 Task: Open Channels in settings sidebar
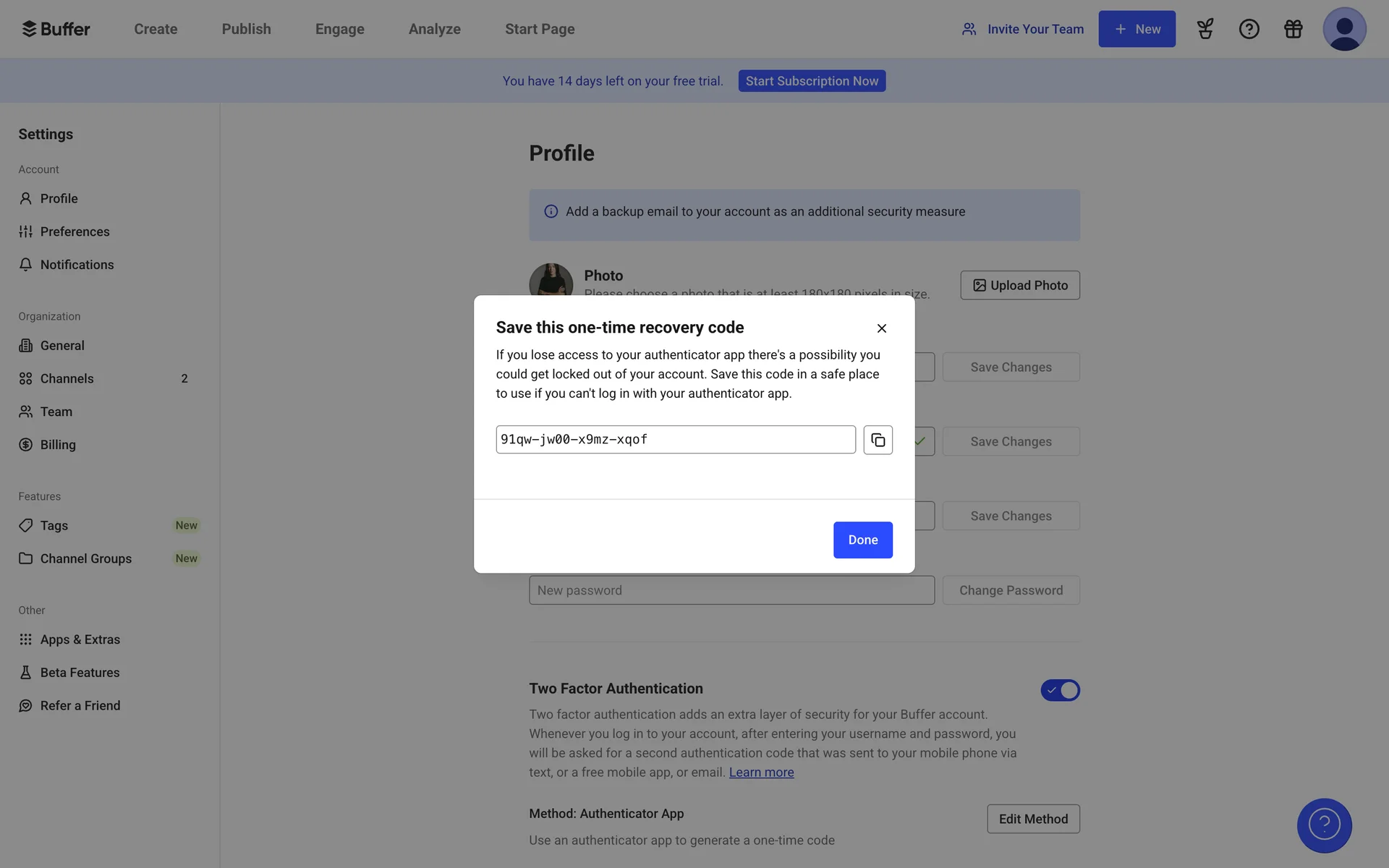tap(67, 378)
